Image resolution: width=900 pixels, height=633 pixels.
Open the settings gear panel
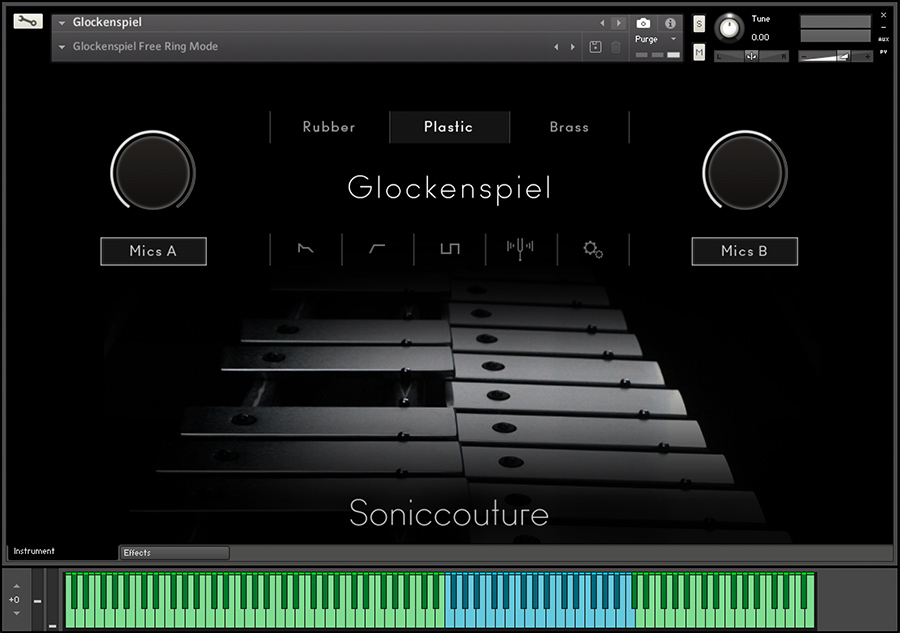[592, 251]
